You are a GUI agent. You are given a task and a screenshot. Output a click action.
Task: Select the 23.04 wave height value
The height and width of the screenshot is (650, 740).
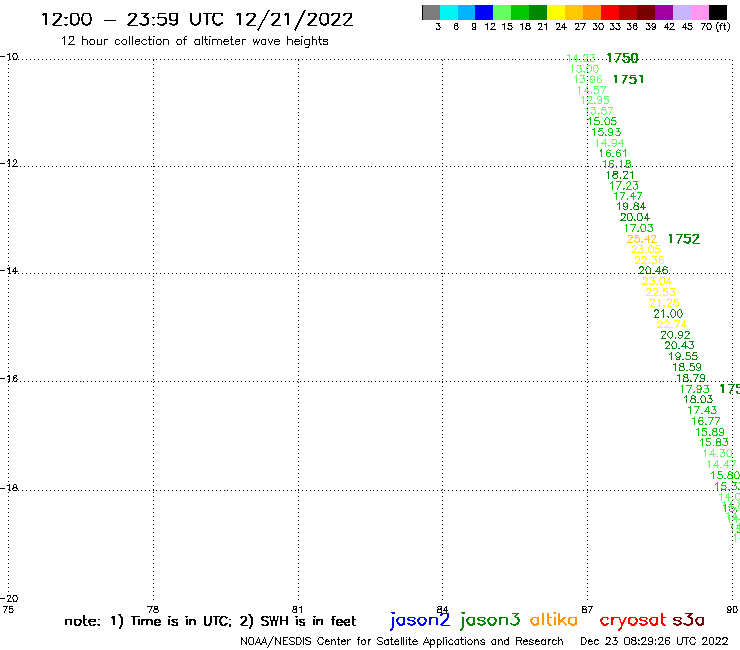pyautogui.click(x=657, y=281)
